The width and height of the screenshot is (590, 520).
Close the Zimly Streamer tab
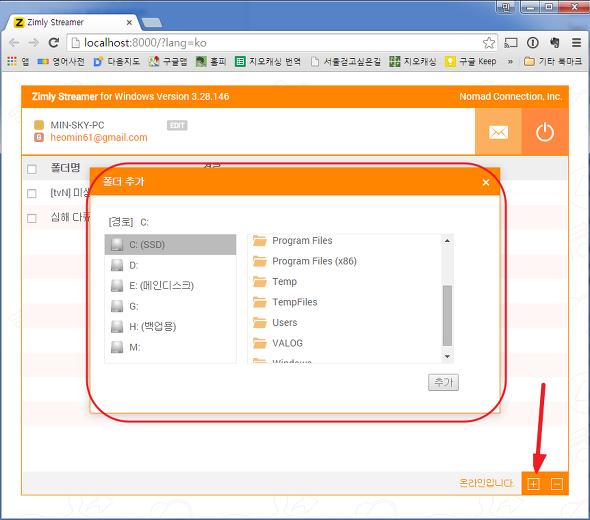click(x=129, y=23)
